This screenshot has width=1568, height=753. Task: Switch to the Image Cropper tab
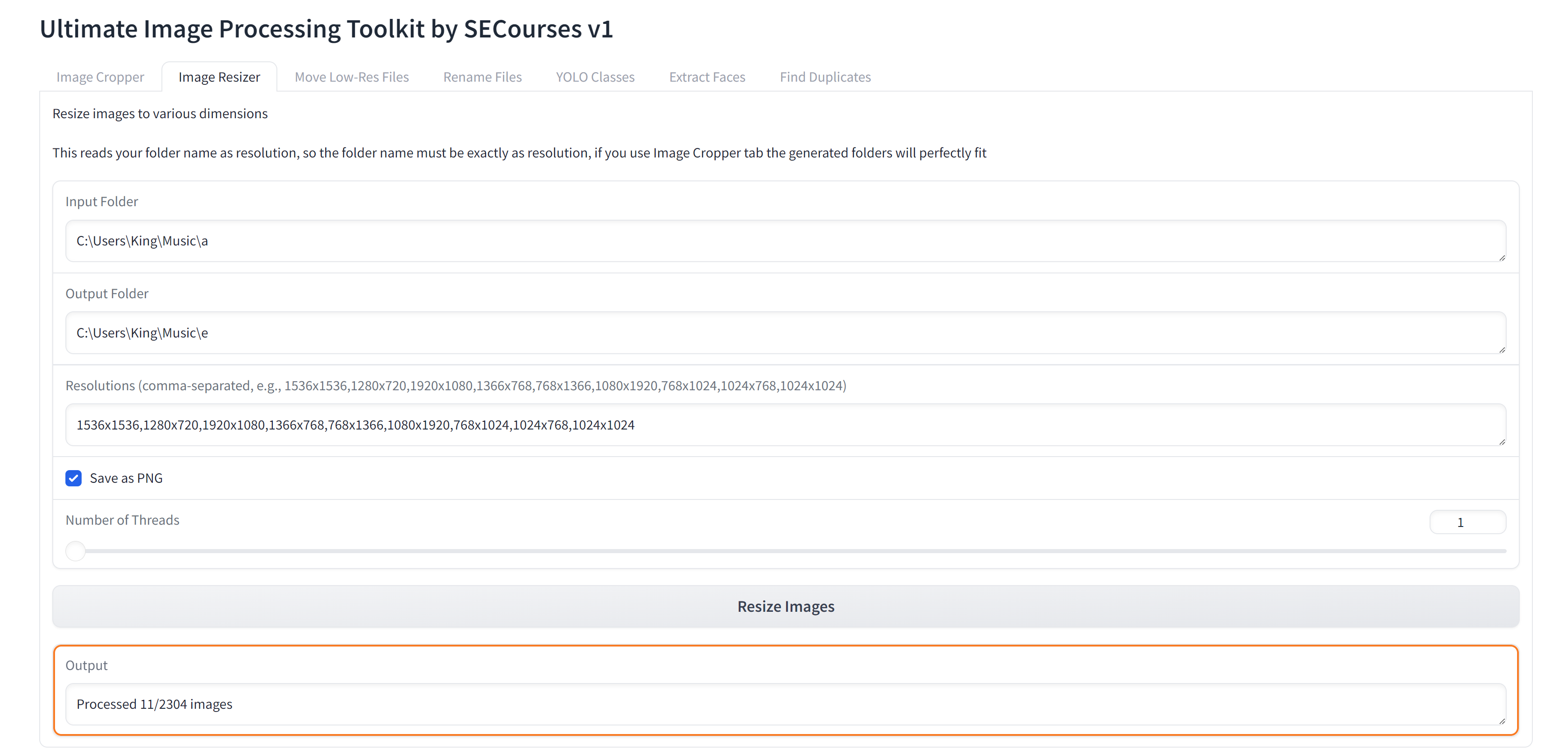(x=100, y=77)
